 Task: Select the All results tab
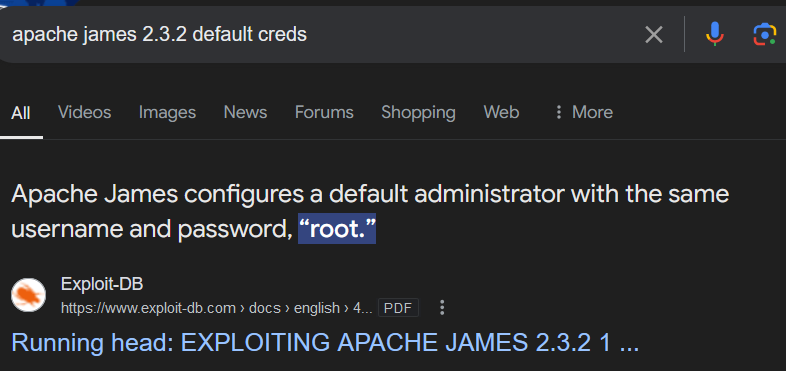pyautogui.click(x=21, y=113)
